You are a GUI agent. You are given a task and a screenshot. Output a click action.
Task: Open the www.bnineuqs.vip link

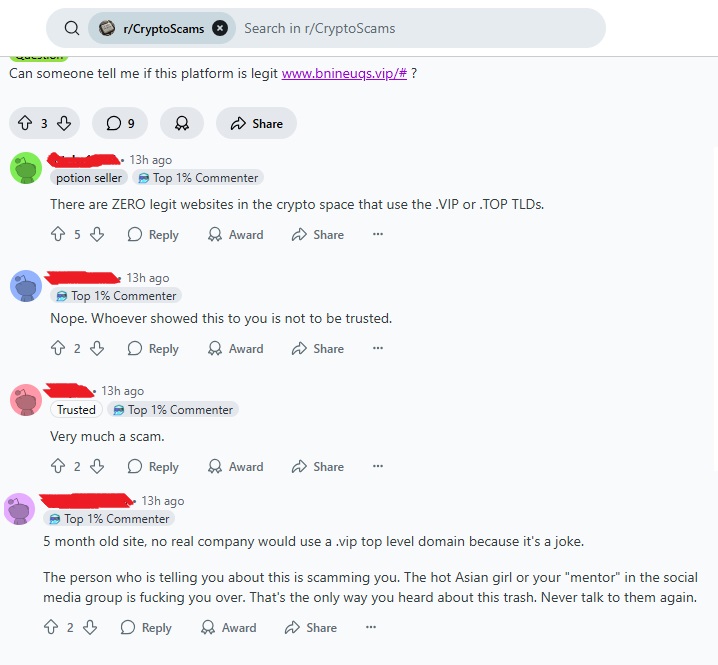(344, 73)
